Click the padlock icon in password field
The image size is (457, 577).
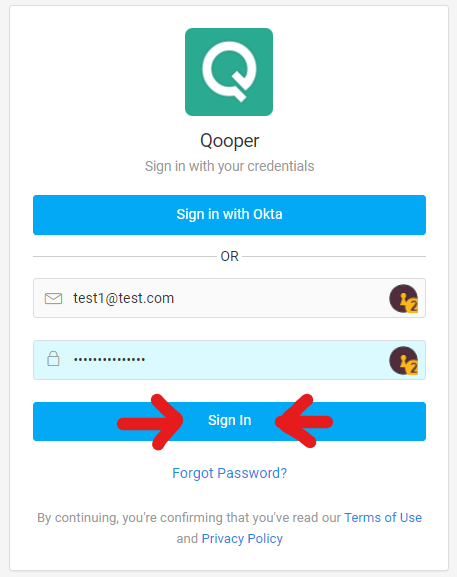[x=53, y=359]
